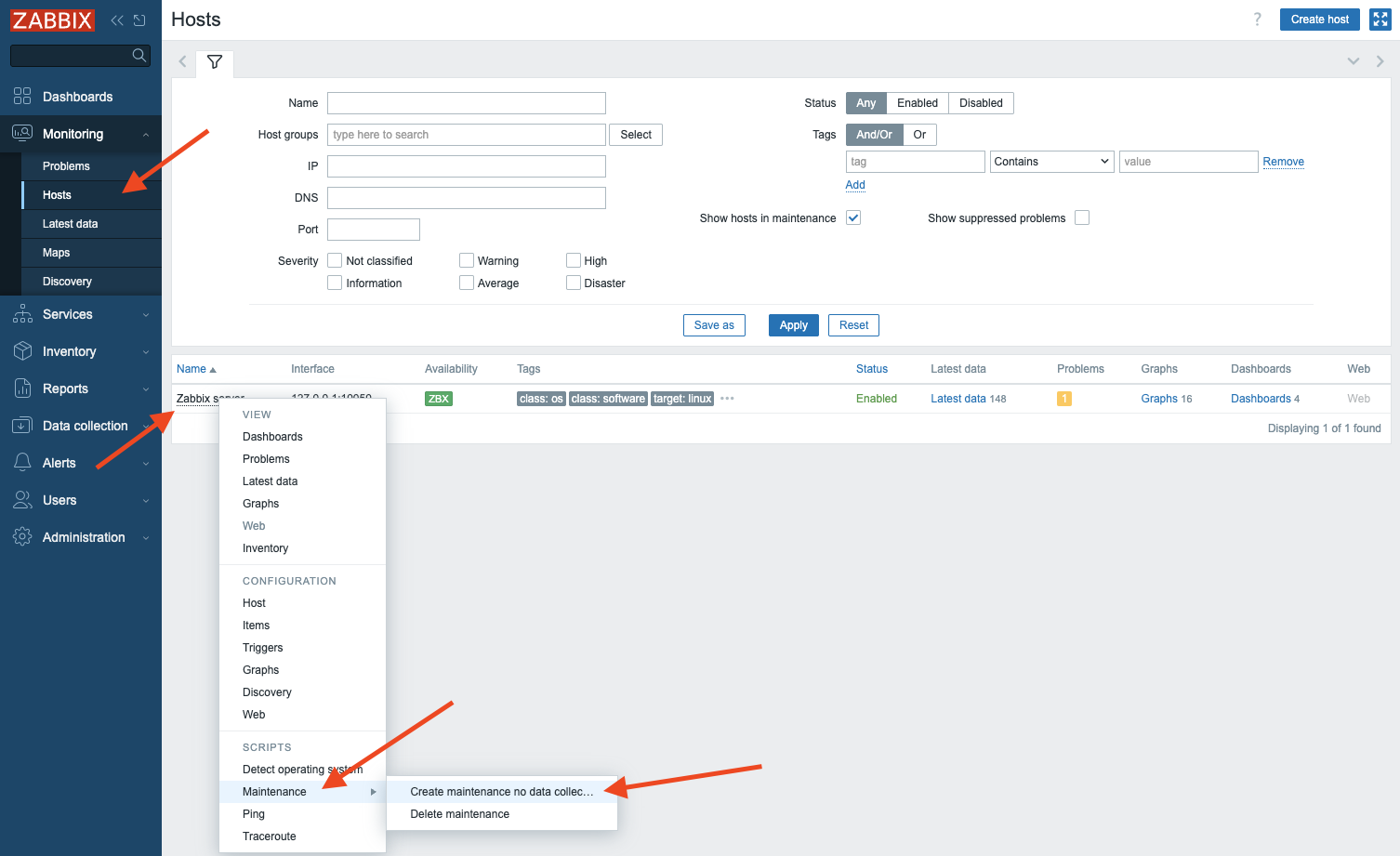Open the Data collection section icon
Image resolution: width=1400 pixels, height=856 pixels.
coord(20,426)
